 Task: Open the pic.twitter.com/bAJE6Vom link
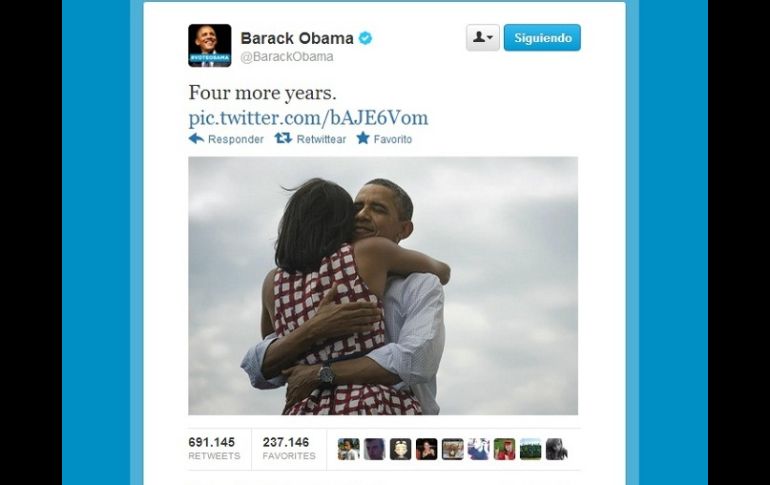point(308,118)
